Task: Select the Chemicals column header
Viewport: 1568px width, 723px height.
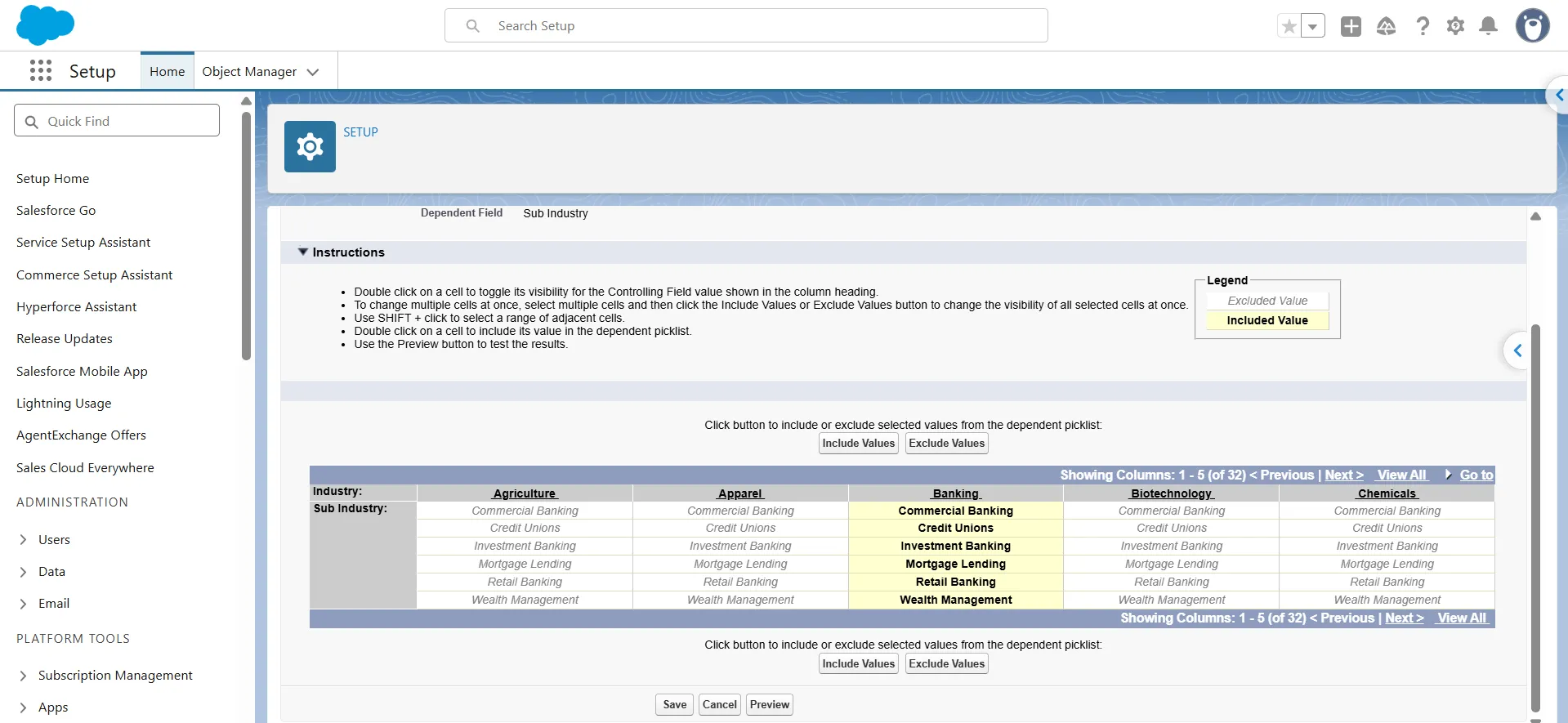Action: click(1387, 493)
